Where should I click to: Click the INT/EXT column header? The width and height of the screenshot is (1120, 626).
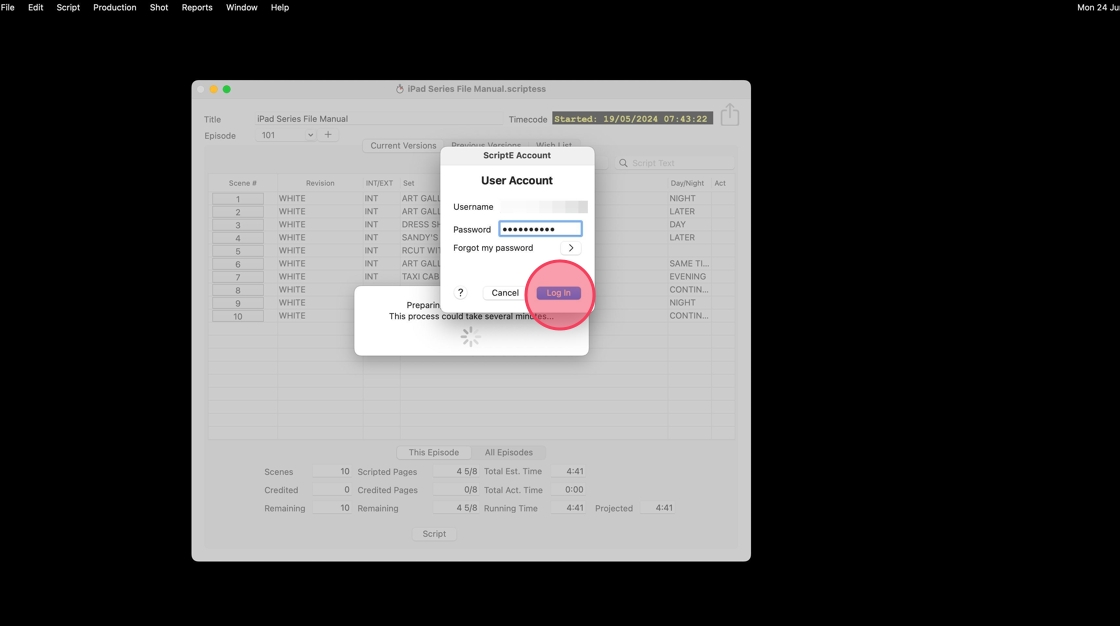379,183
